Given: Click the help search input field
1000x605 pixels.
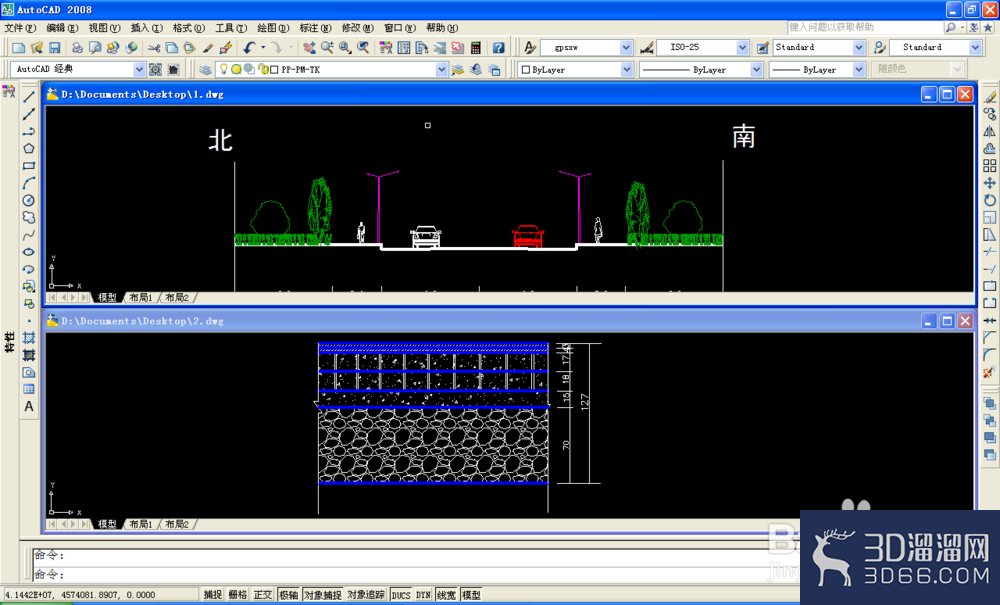Looking at the screenshot, I should coord(865,27).
